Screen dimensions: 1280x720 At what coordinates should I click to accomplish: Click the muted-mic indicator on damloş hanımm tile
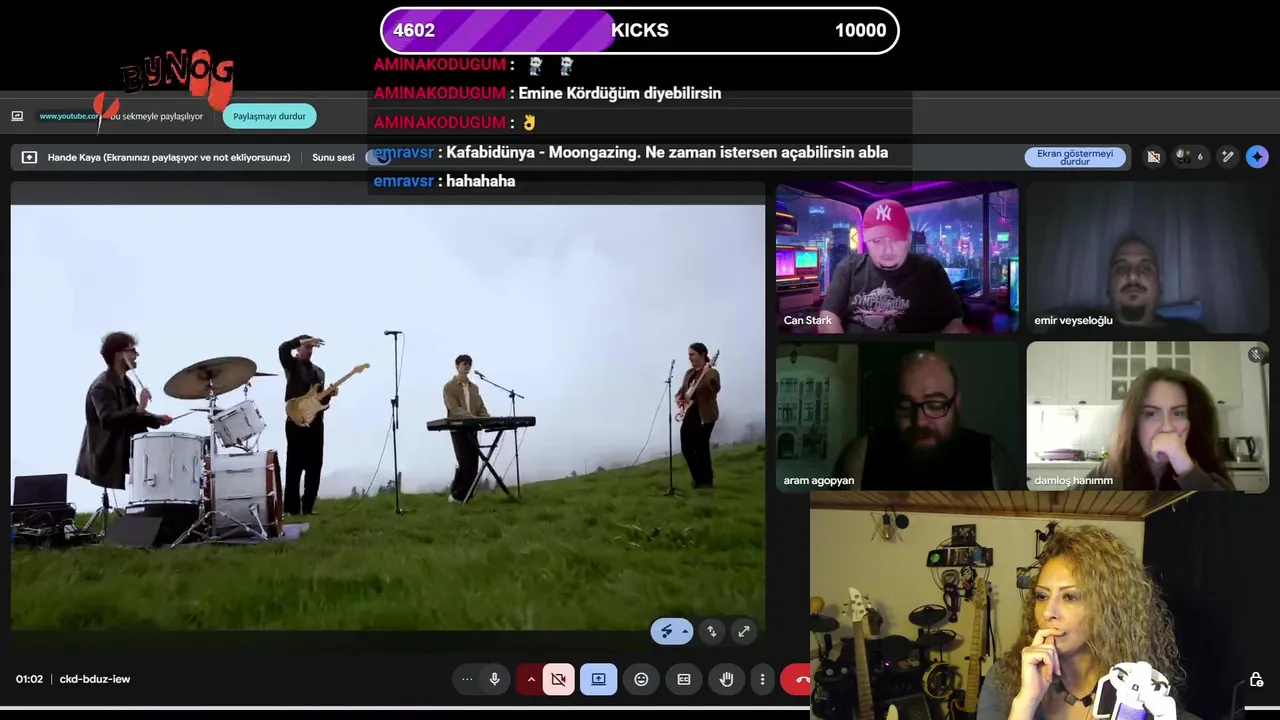click(1256, 354)
